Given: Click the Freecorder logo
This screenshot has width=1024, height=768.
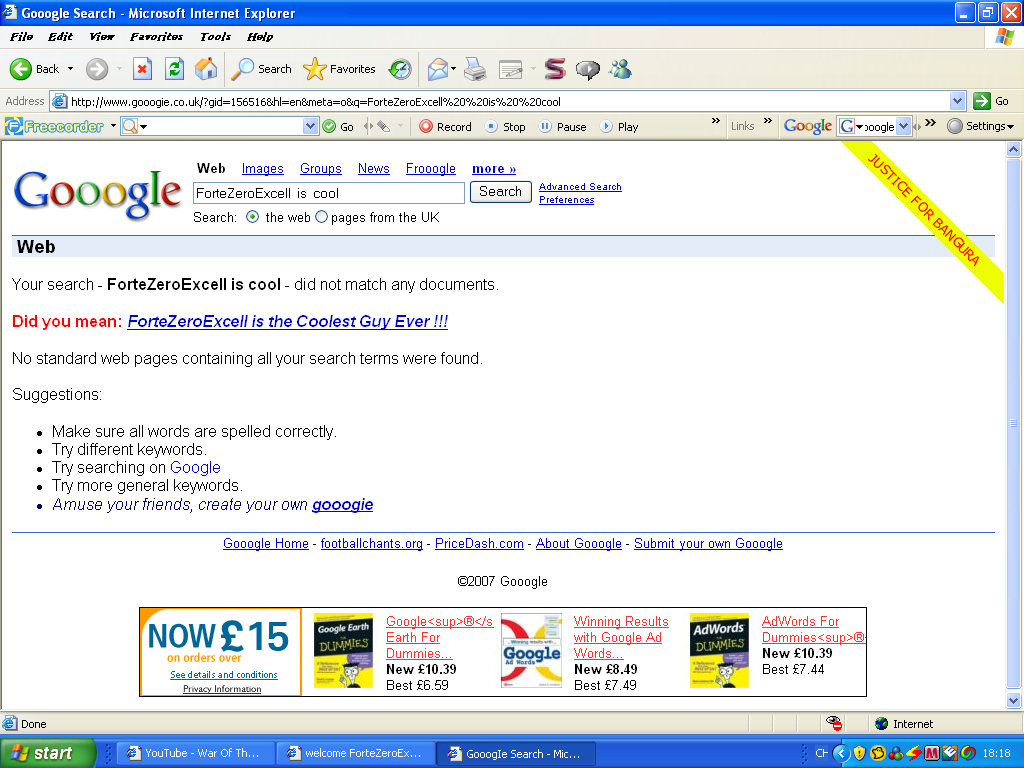Looking at the screenshot, I should (55, 126).
